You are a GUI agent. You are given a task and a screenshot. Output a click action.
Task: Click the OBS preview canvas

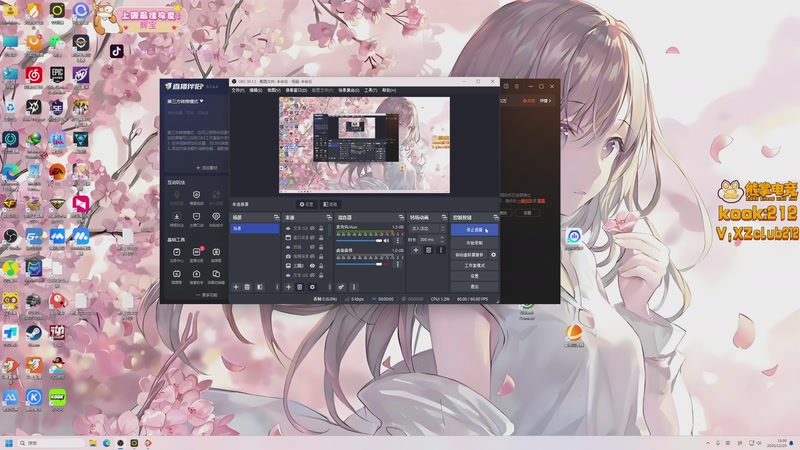(364, 145)
